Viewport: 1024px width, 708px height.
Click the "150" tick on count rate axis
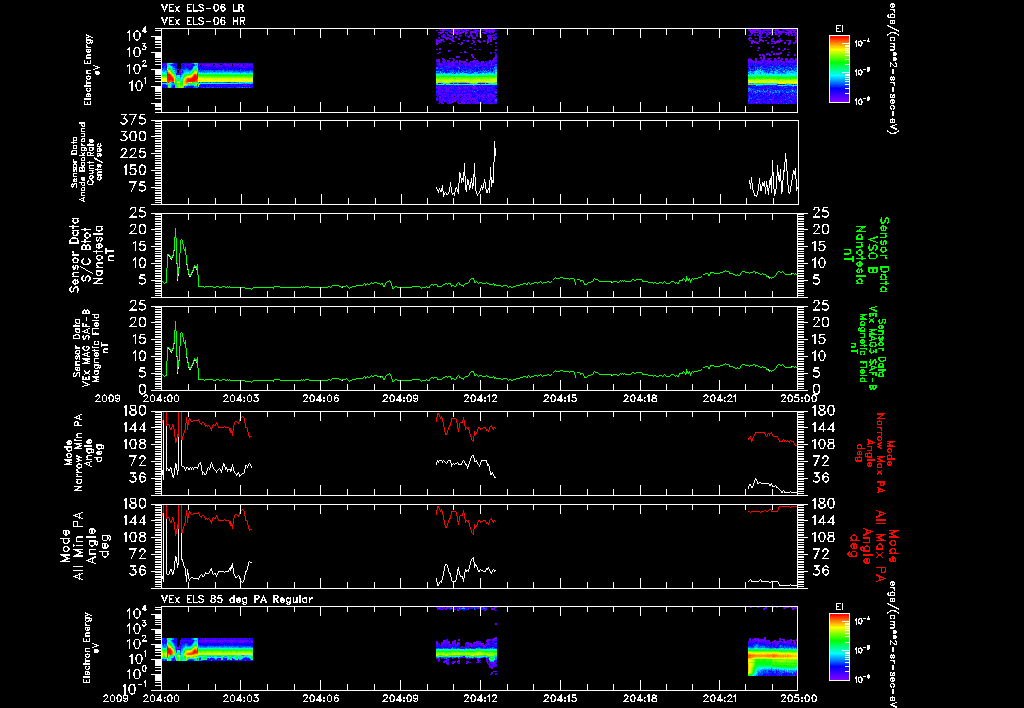tap(133, 170)
